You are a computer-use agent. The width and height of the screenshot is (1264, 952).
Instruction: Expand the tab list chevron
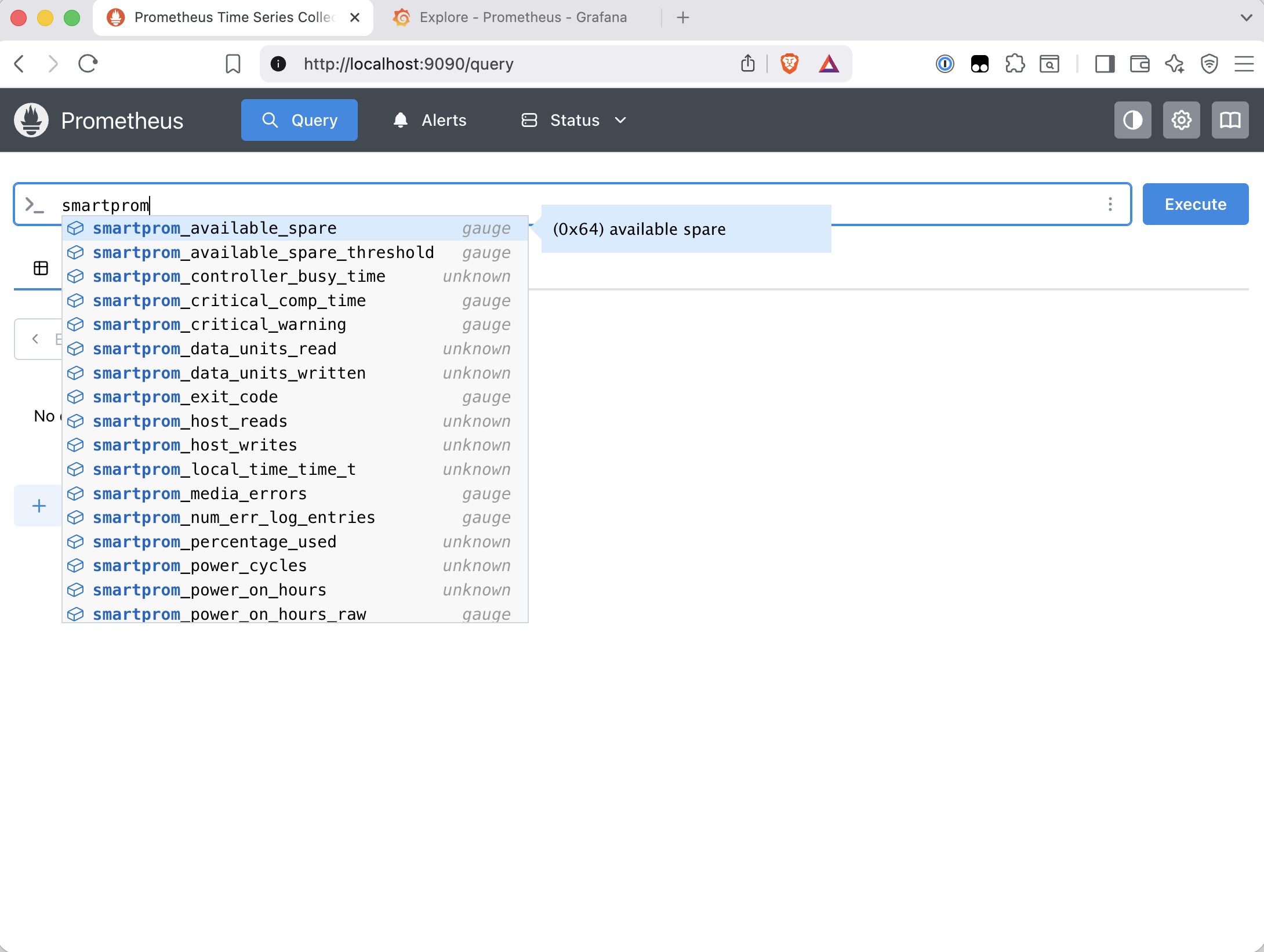(1247, 17)
